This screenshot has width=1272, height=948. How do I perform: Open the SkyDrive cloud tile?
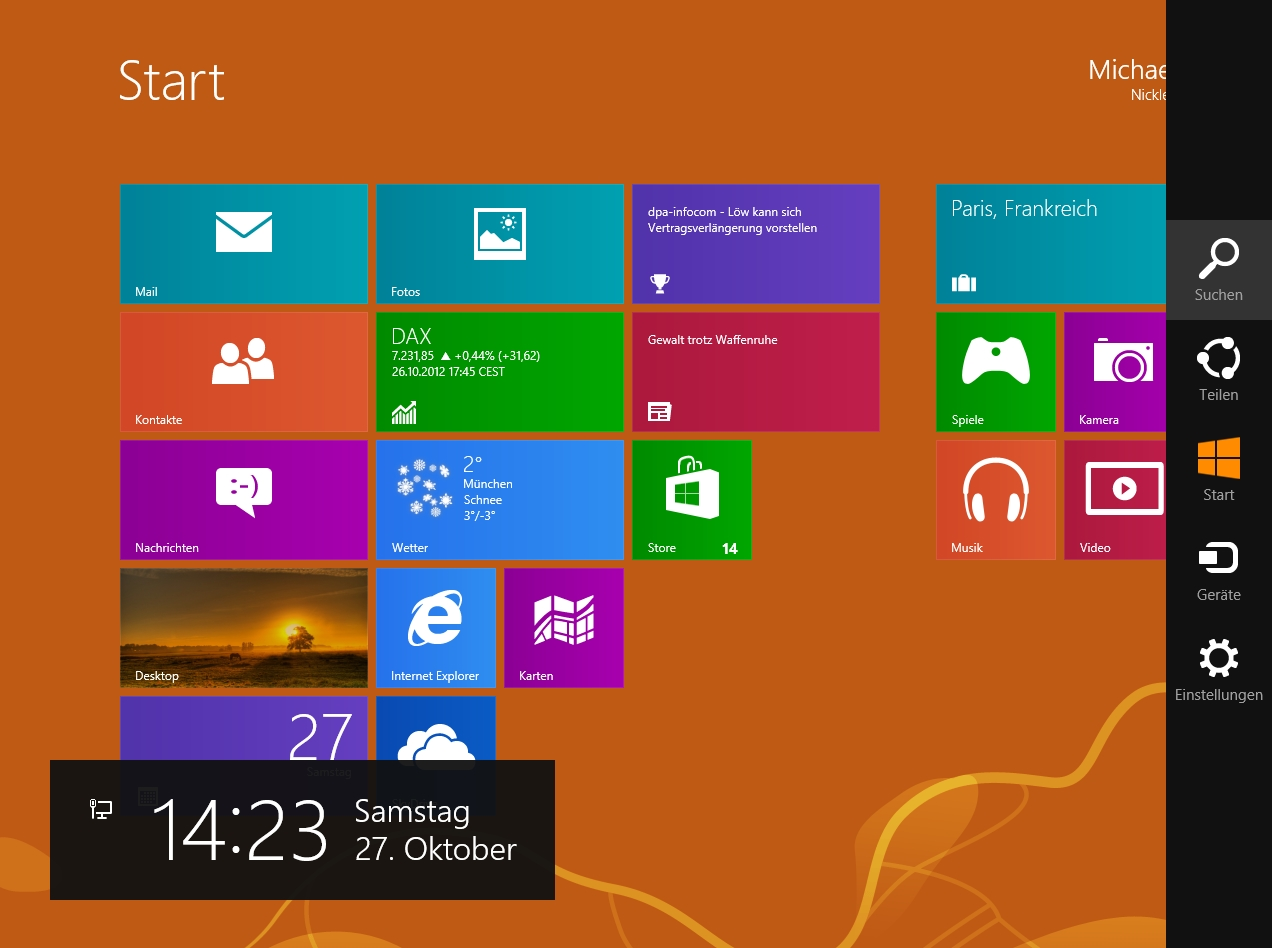tap(436, 728)
